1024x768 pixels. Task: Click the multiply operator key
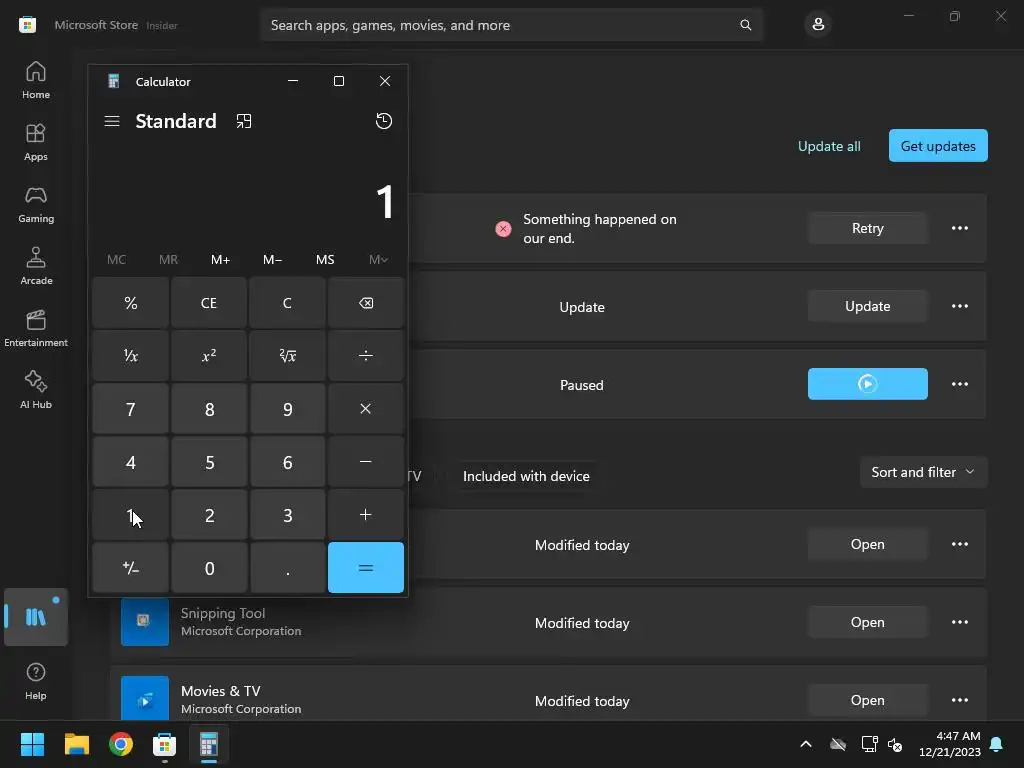pyautogui.click(x=366, y=409)
